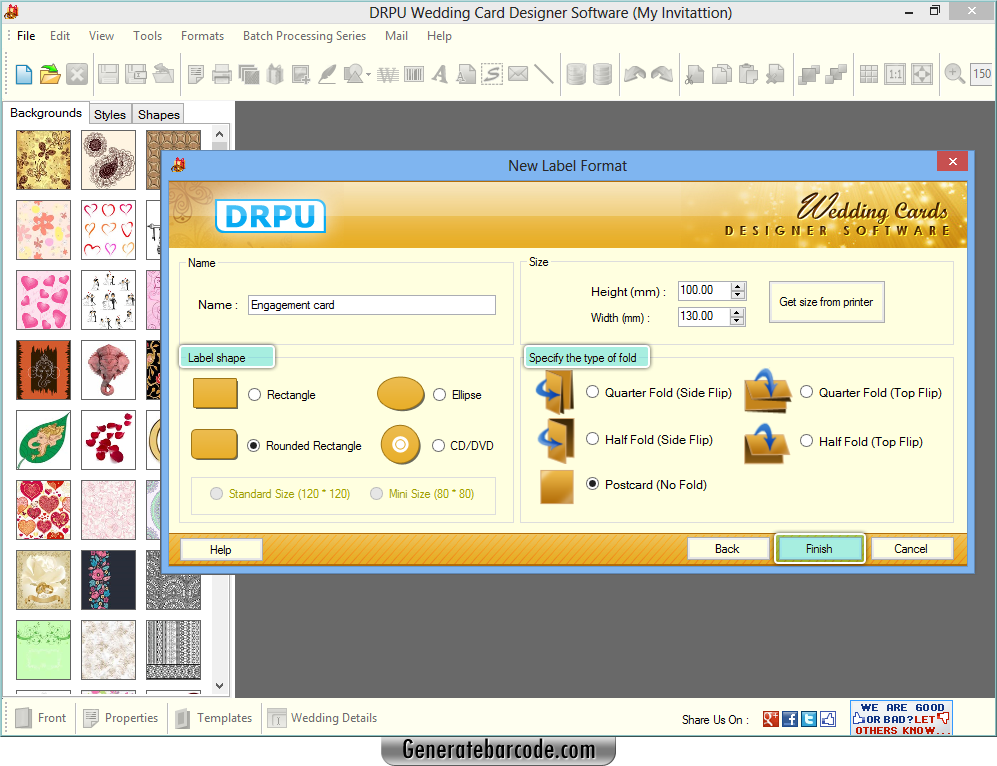
Task: Select the Rectangle label shape
Action: pos(254,395)
